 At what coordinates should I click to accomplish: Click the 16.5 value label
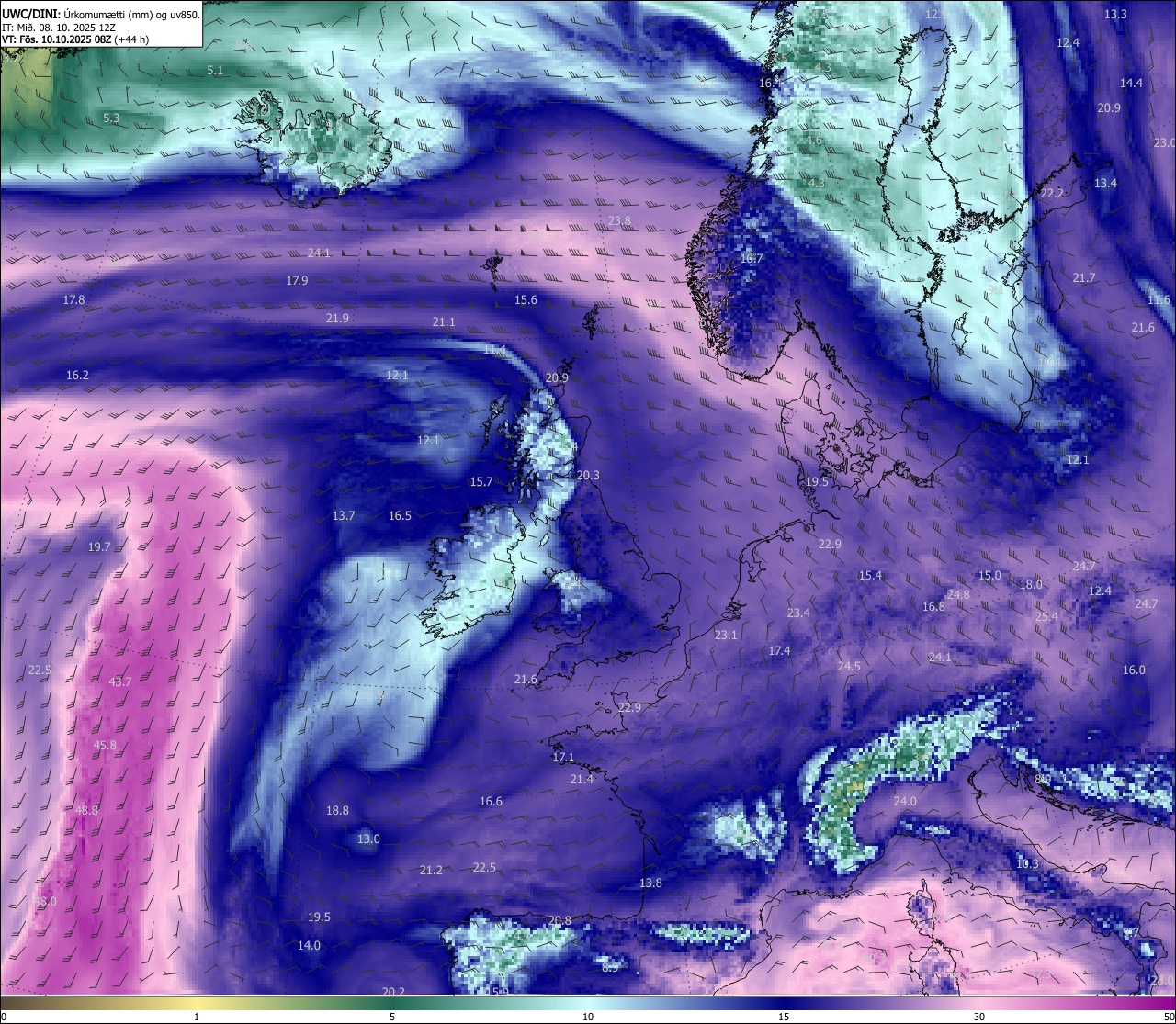(400, 515)
